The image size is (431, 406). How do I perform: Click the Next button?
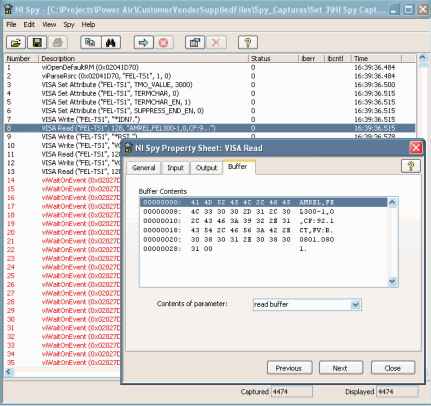(341, 368)
